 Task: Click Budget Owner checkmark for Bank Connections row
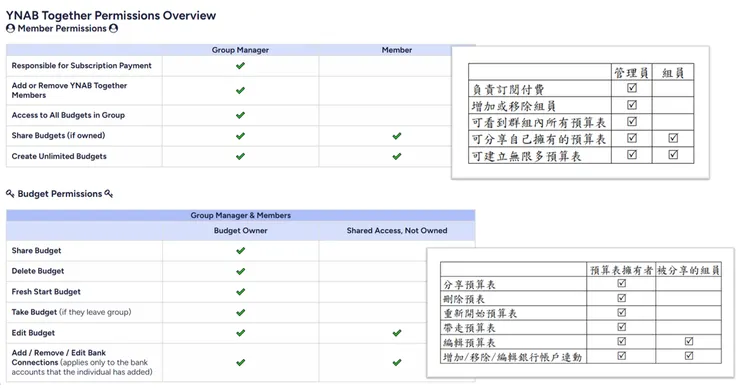pyautogui.click(x=240, y=363)
